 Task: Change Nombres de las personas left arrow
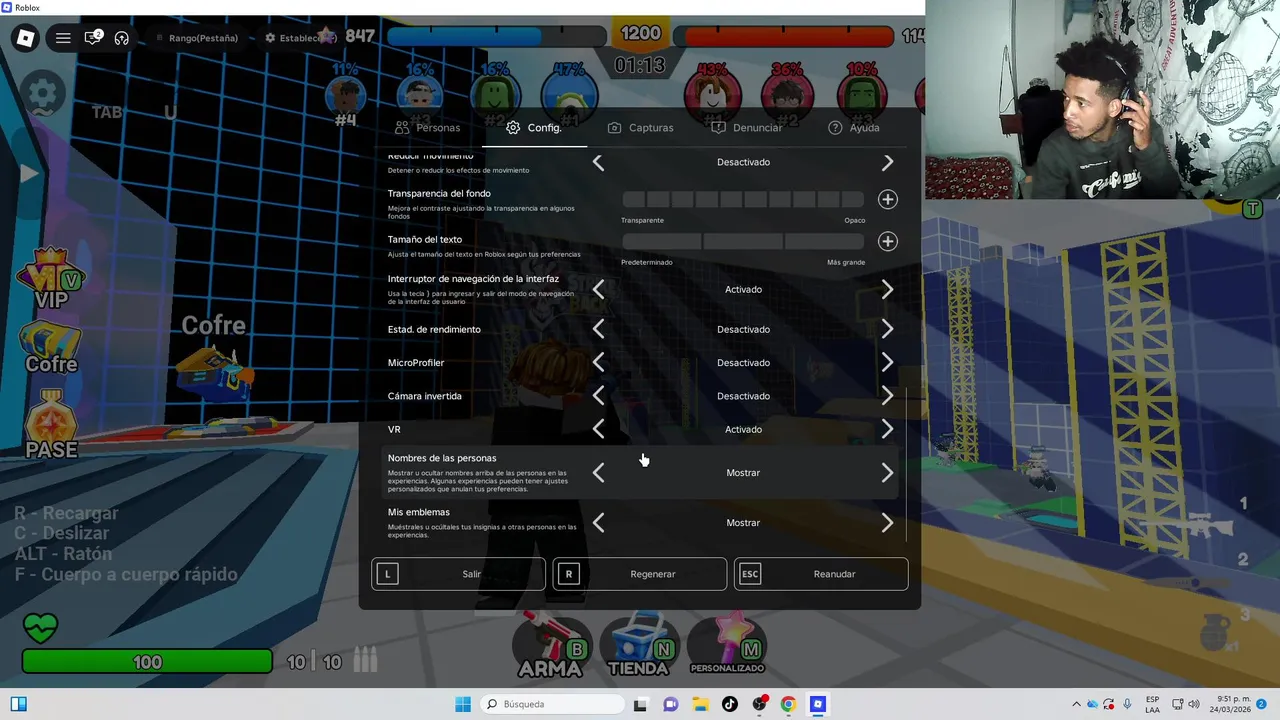(x=598, y=472)
